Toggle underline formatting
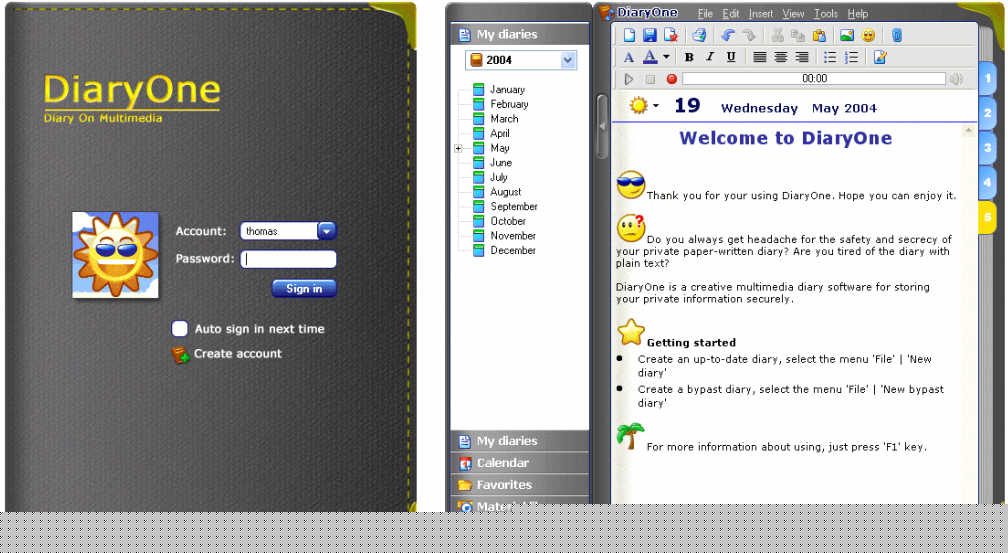The width and height of the screenshot is (1008, 553). coord(731,57)
